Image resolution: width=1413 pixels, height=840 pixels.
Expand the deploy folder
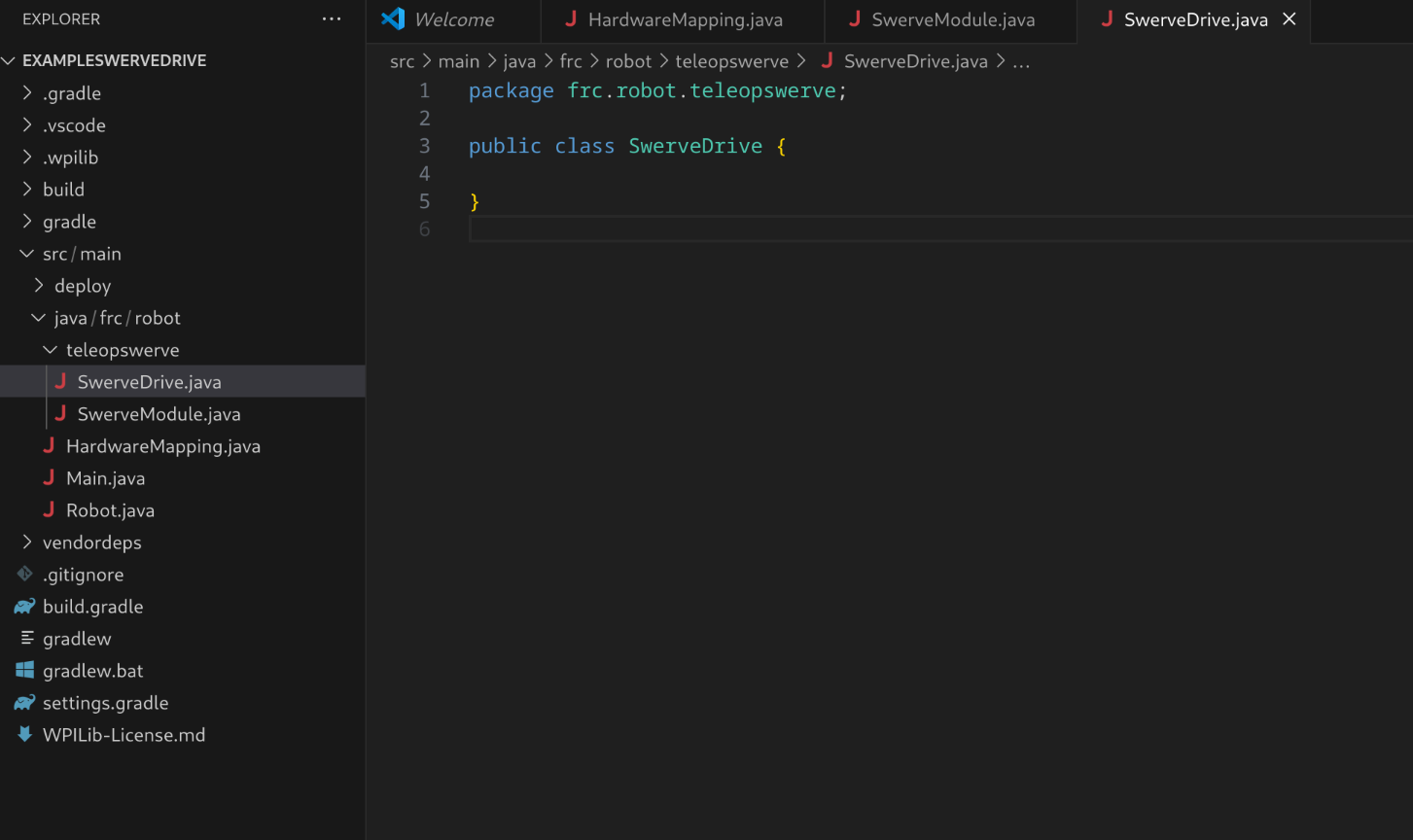[x=39, y=286]
